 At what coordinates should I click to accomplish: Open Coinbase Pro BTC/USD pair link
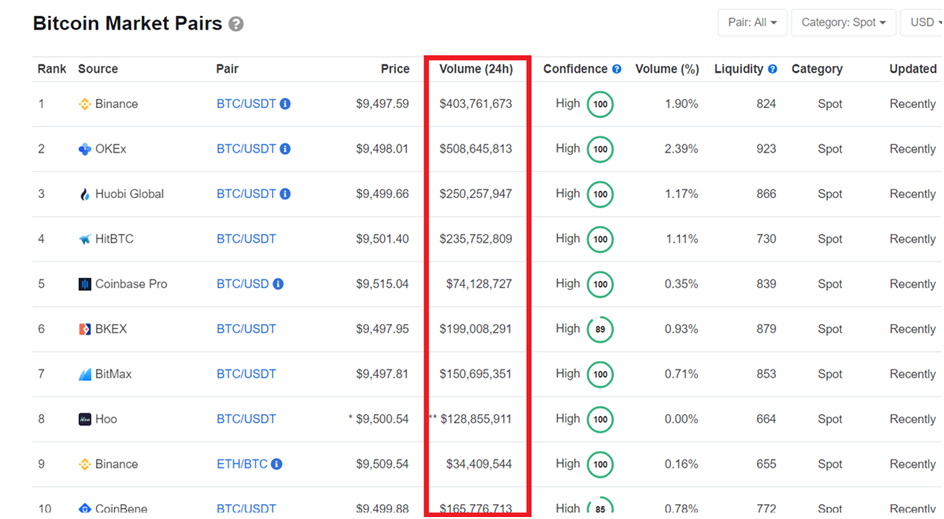point(243,284)
